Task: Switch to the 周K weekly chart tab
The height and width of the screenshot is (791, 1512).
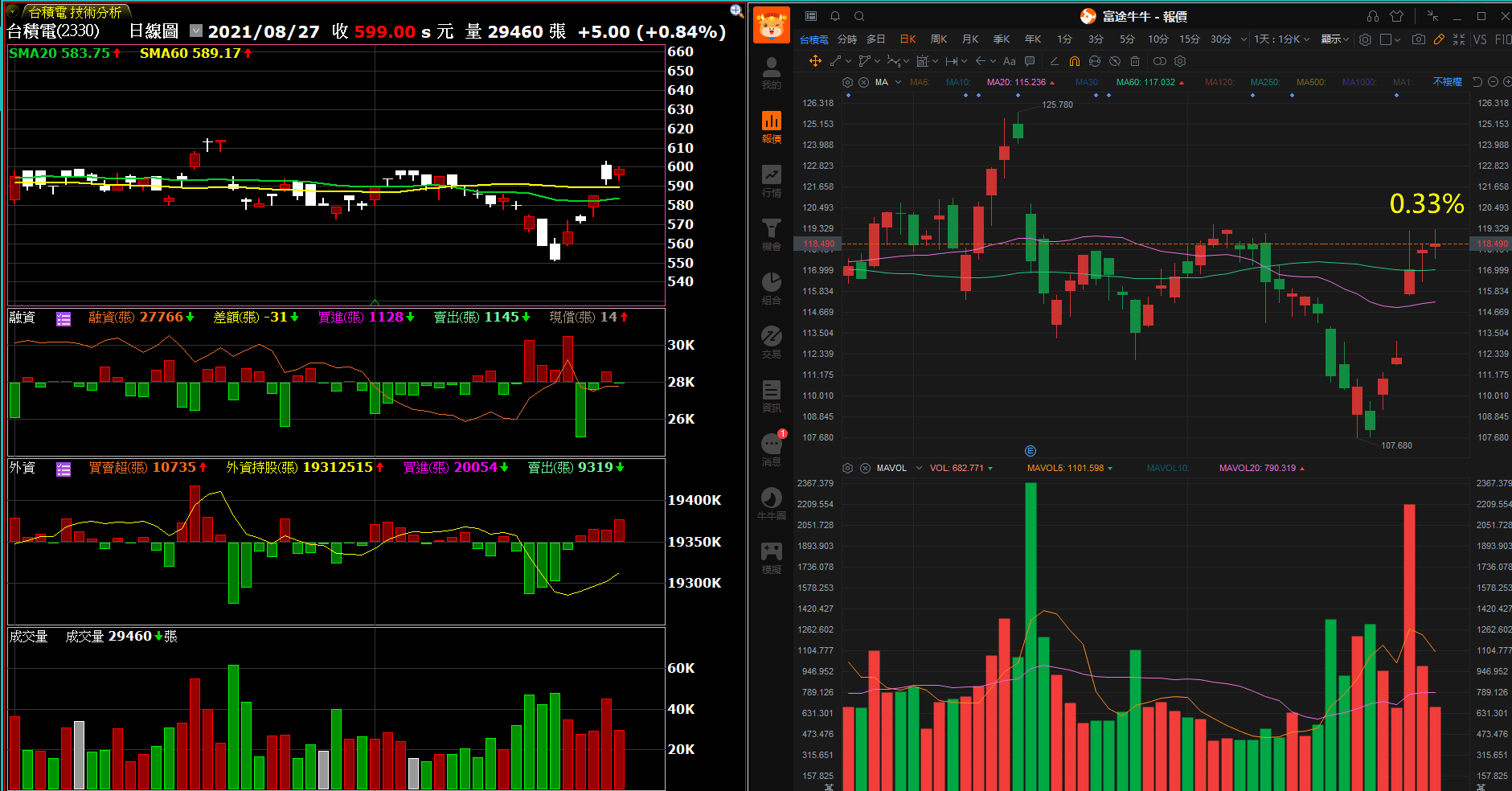Action: pyautogui.click(x=939, y=39)
